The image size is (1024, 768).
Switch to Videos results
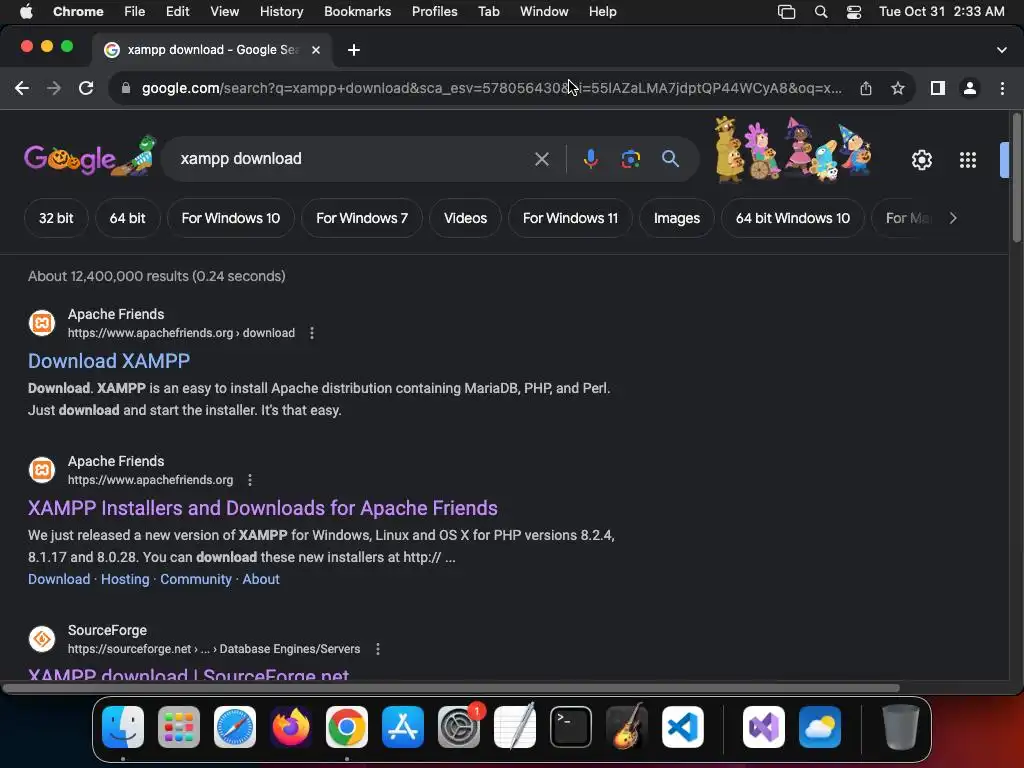pyautogui.click(x=466, y=218)
